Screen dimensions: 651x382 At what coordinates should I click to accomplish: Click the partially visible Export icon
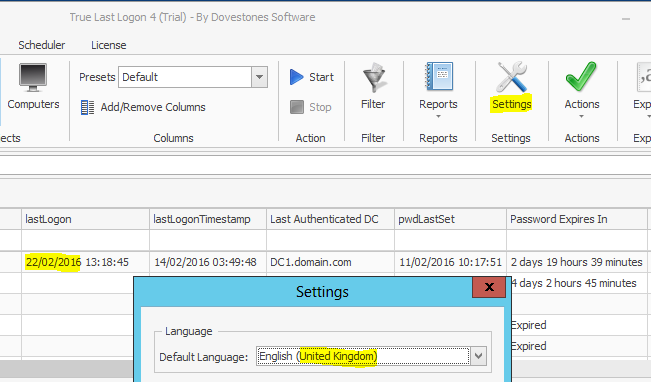(x=644, y=77)
